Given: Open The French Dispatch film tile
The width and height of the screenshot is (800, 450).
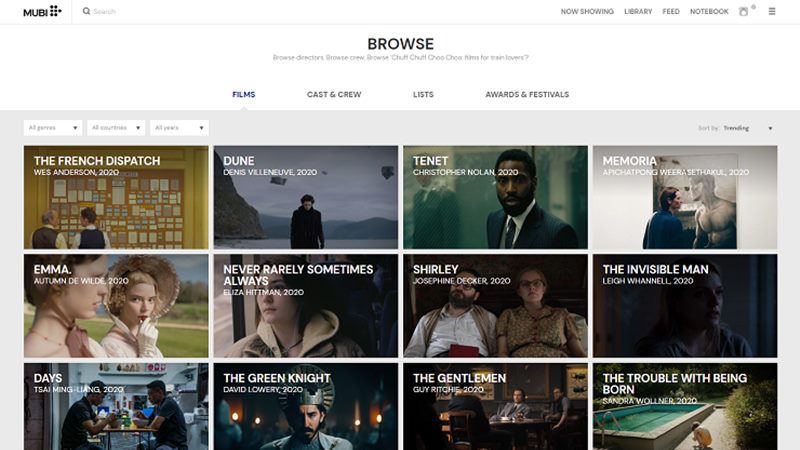Looking at the screenshot, I should (116, 197).
